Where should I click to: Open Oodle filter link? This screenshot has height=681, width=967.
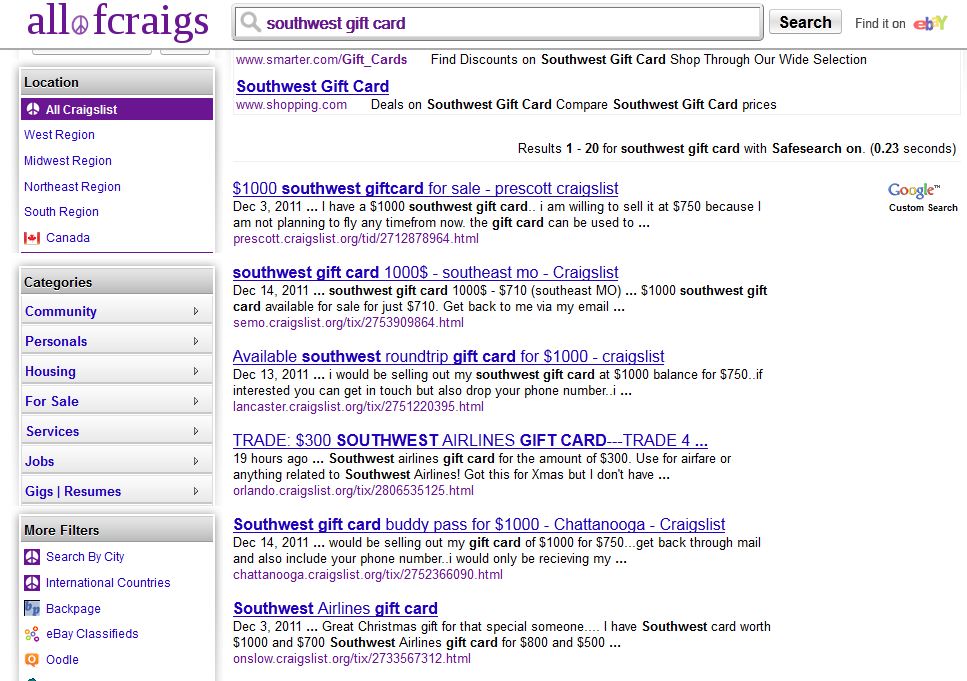[62, 659]
